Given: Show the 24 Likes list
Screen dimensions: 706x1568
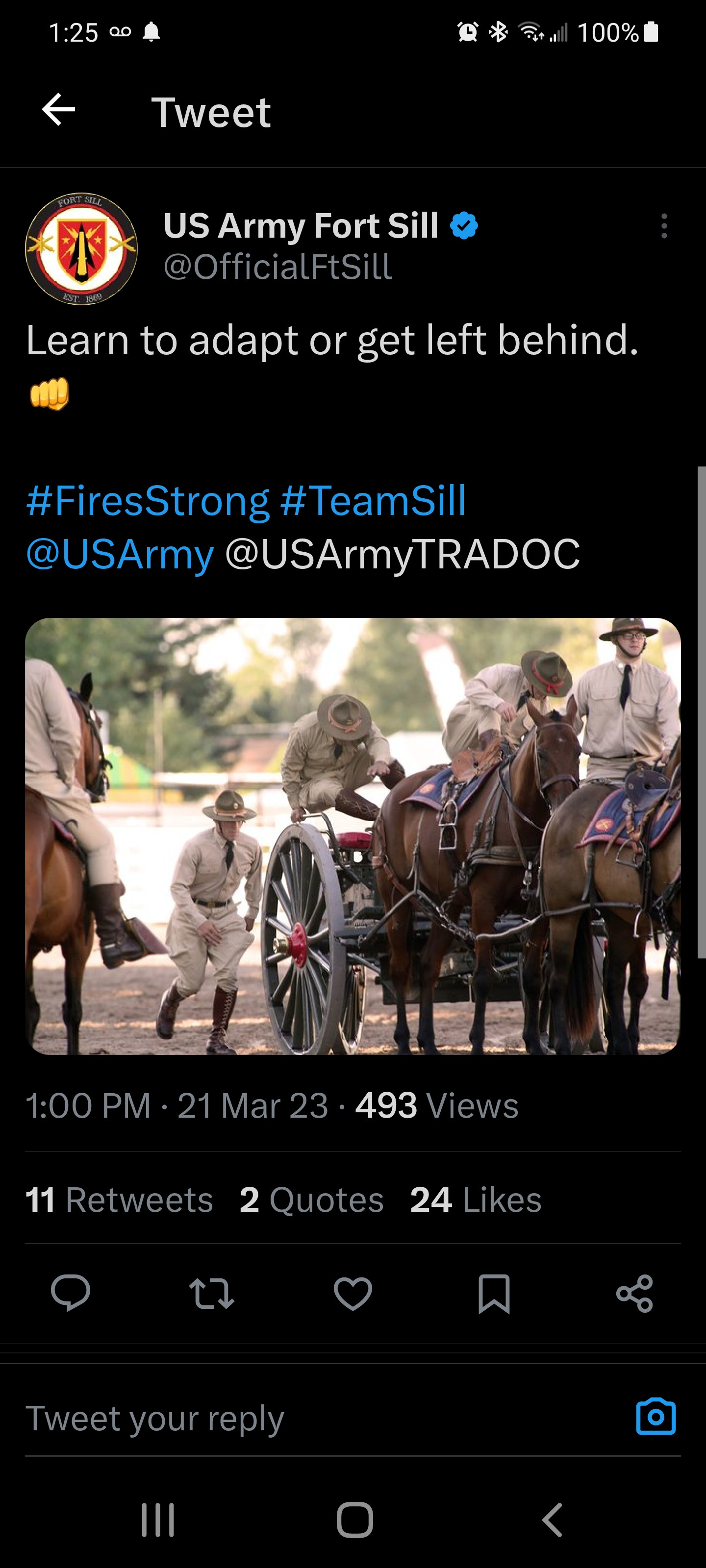Looking at the screenshot, I should coord(476,1200).
